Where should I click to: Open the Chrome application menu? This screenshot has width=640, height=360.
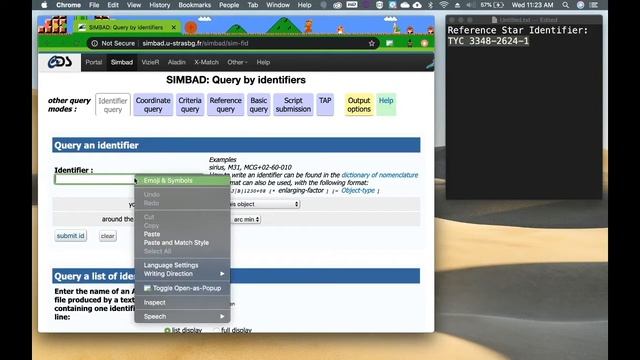68,5
